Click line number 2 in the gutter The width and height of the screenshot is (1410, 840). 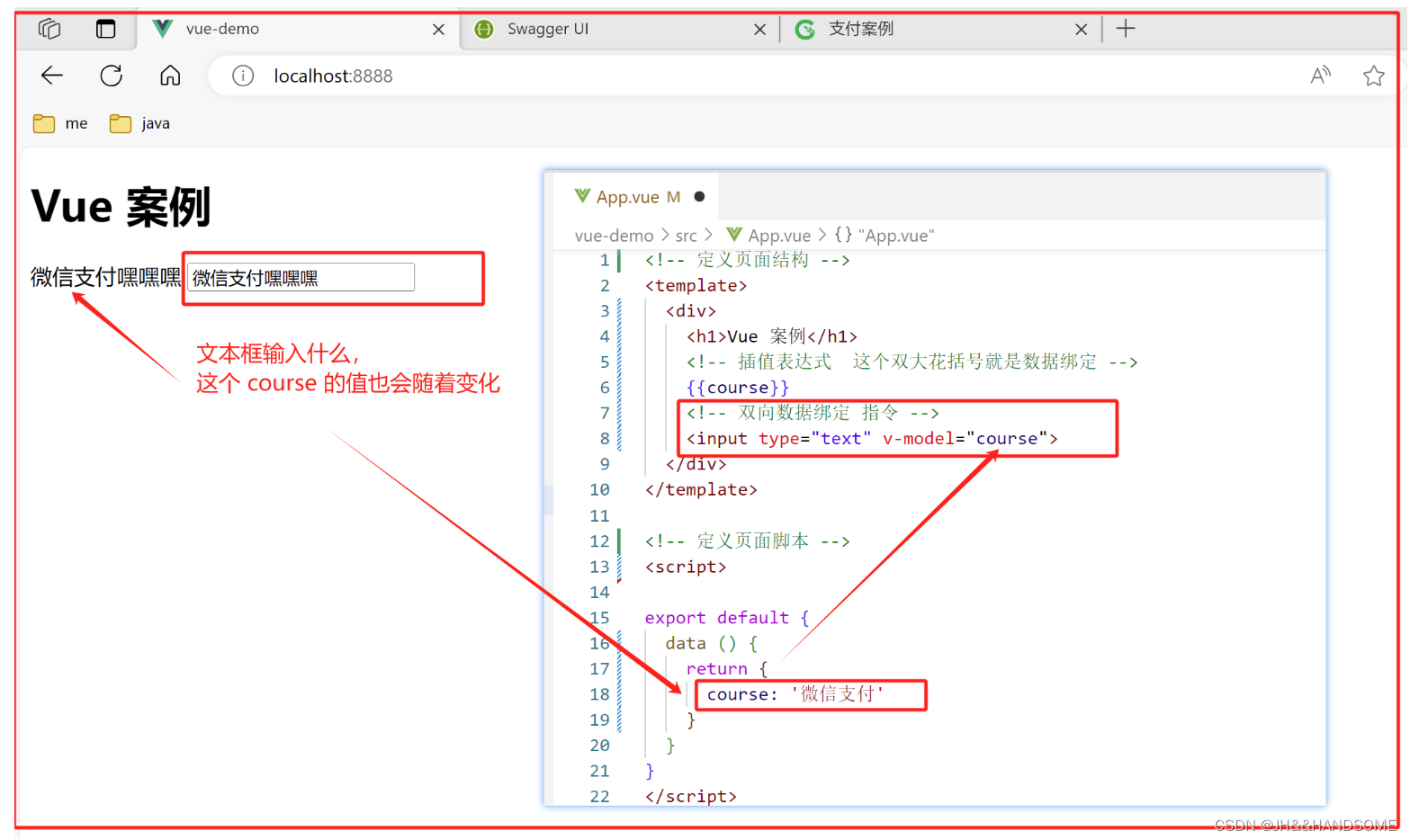pos(605,286)
